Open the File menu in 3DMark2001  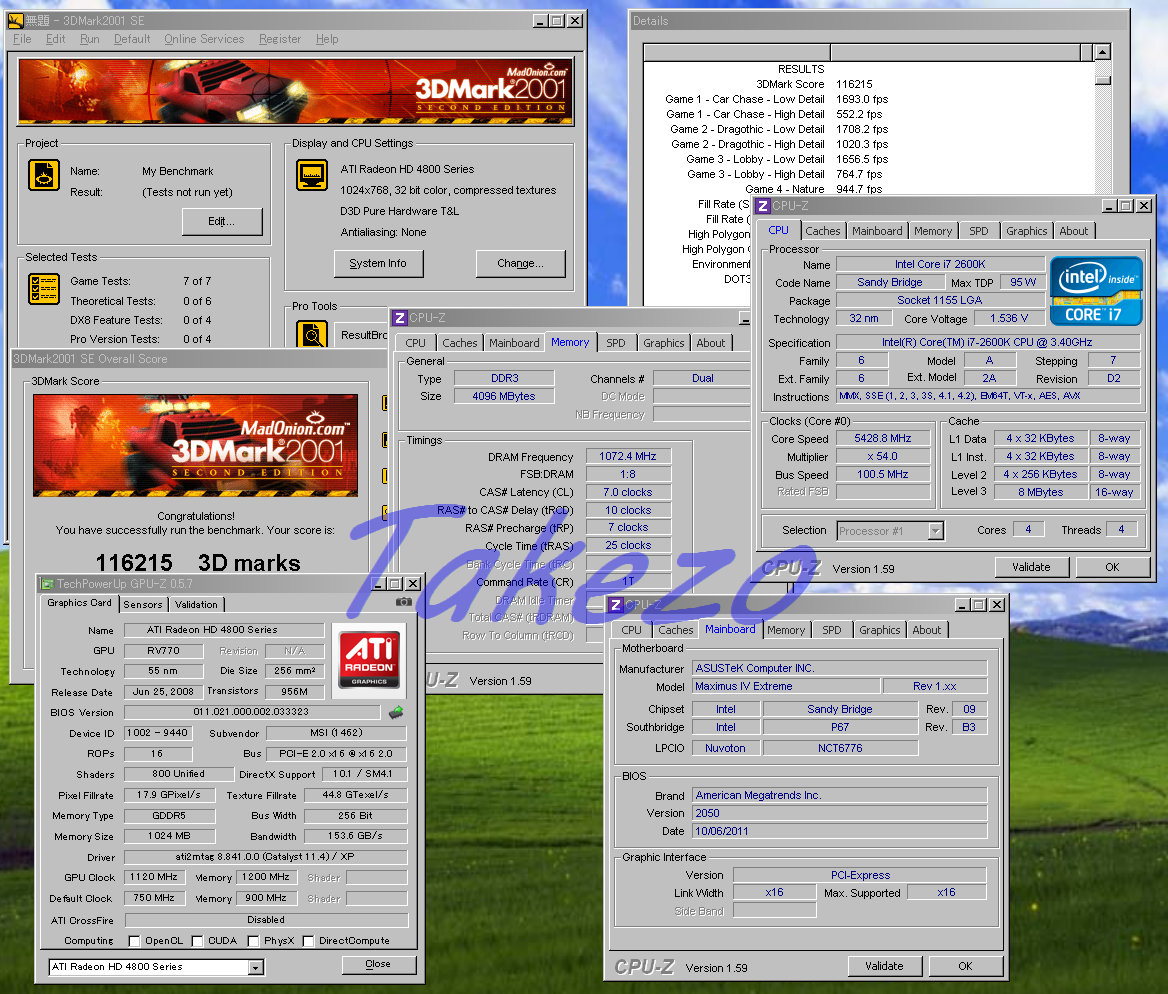pyautogui.click(x=22, y=39)
